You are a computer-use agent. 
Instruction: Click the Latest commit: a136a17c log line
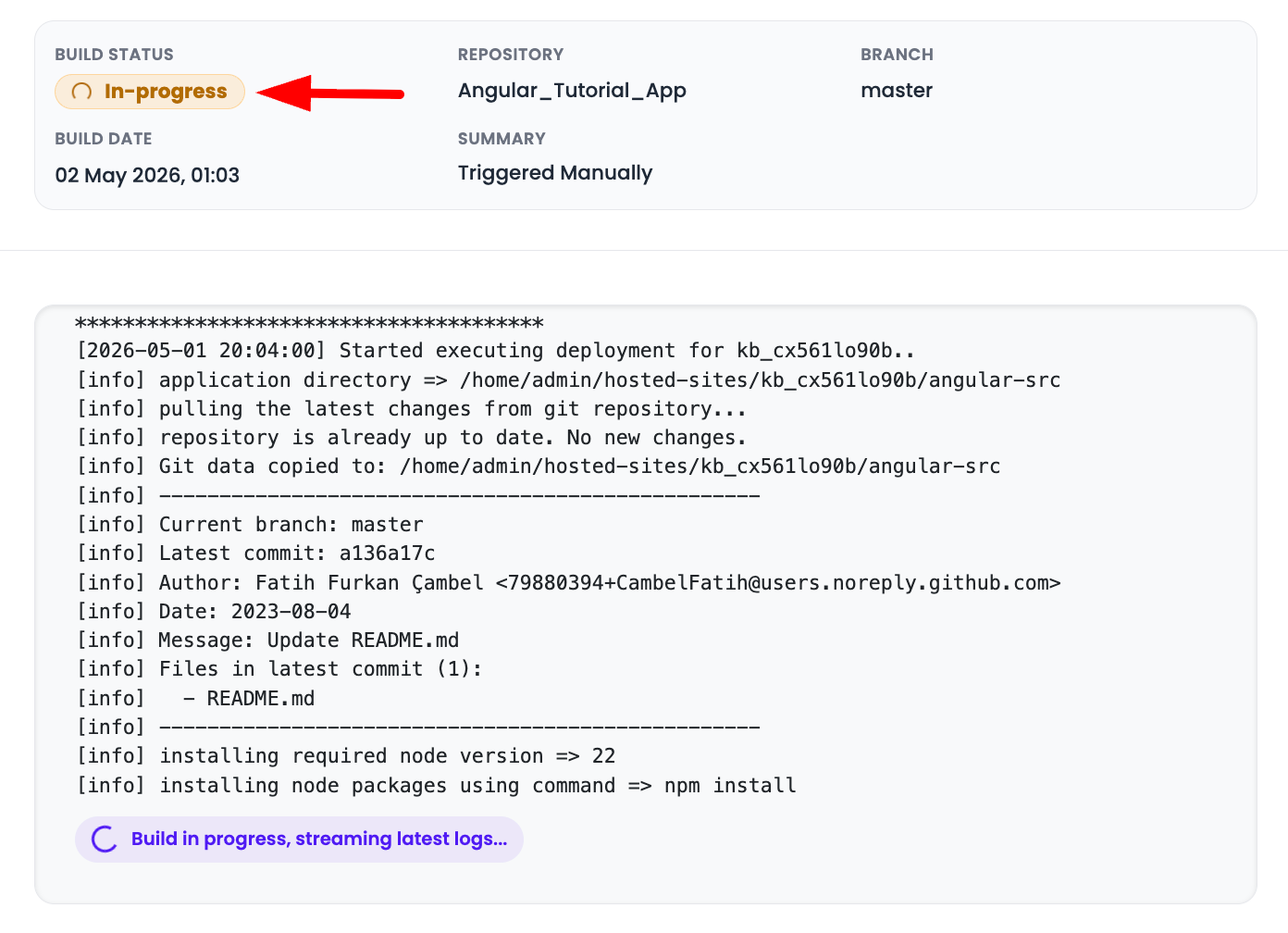point(255,554)
